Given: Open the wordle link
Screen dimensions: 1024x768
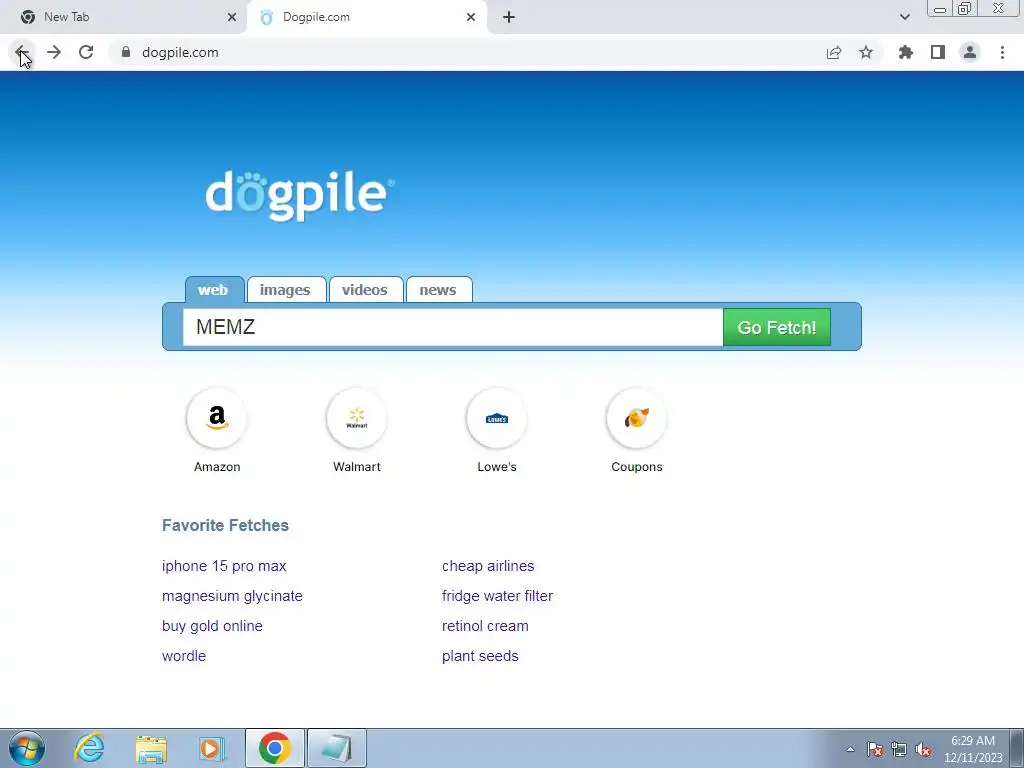Looking at the screenshot, I should [x=184, y=656].
